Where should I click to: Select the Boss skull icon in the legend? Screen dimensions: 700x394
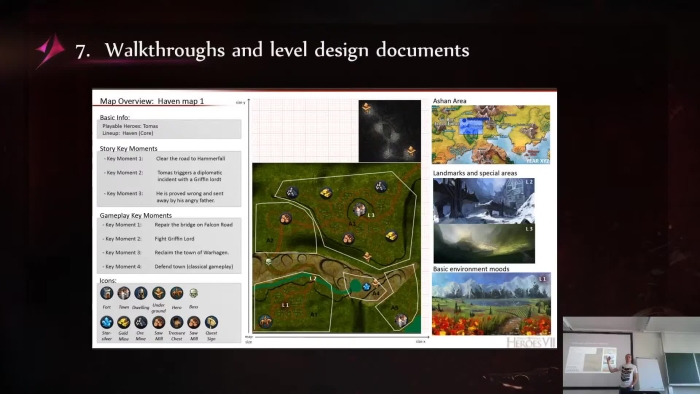[x=193, y=293]
